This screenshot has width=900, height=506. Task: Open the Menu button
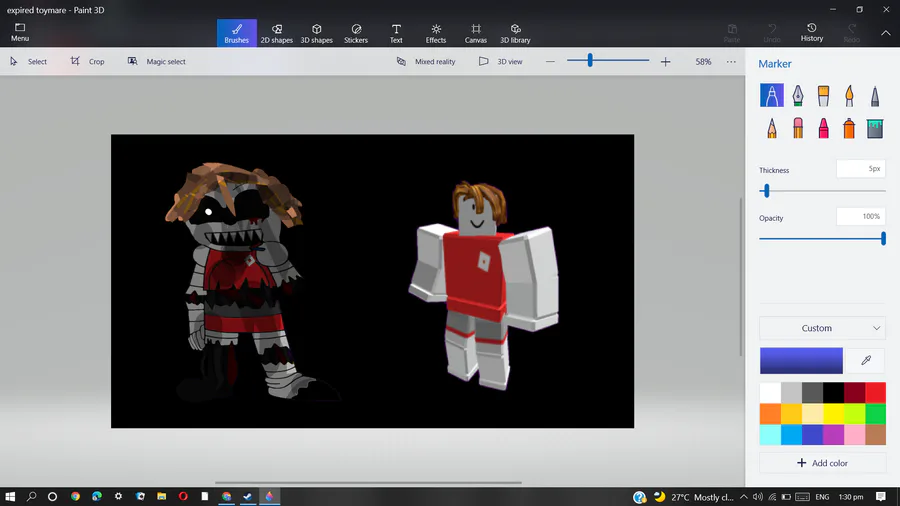(20, 33)
